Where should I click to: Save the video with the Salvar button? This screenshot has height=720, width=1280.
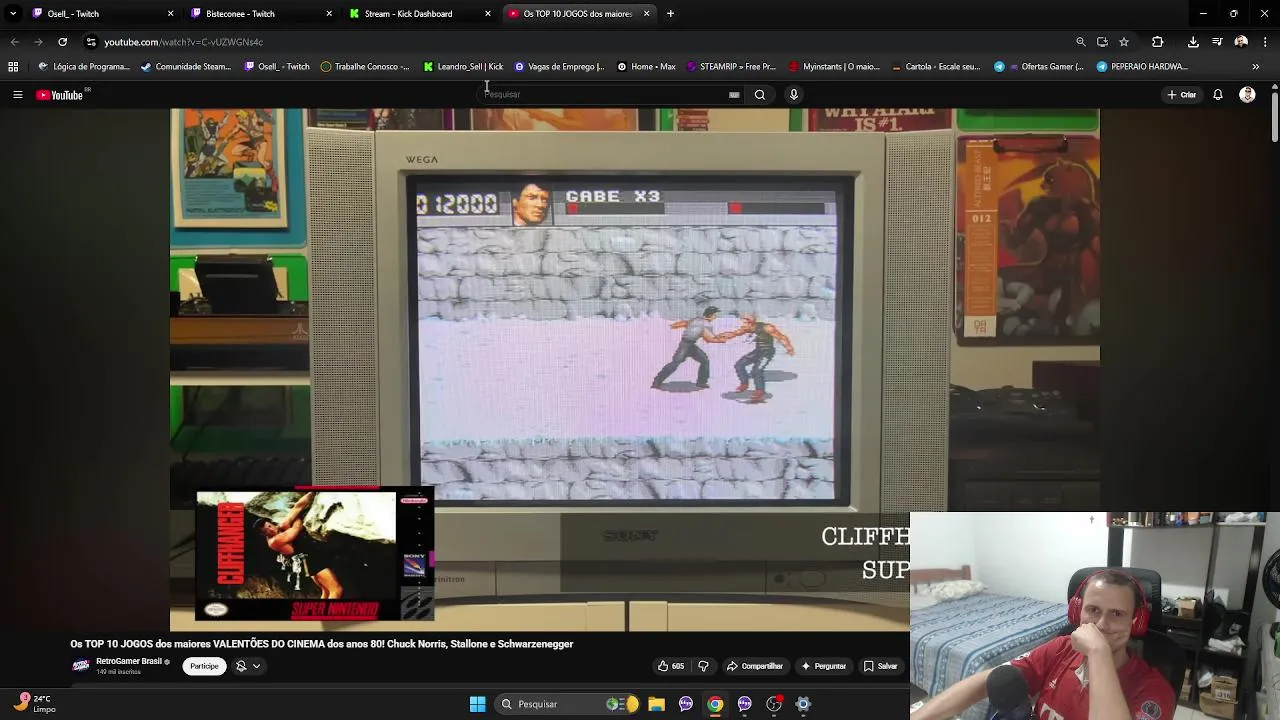881,666
